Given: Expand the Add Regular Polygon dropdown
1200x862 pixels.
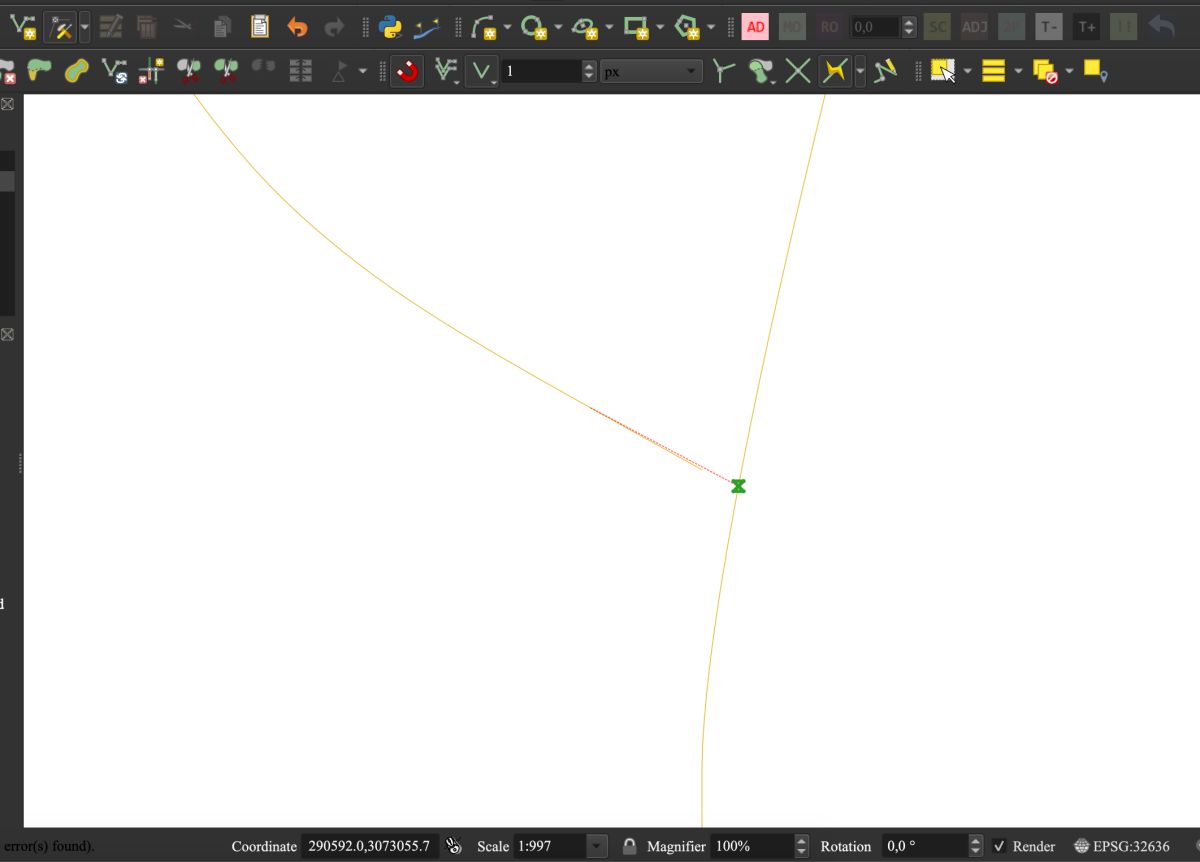Looking at the screenshot, I should 711,27.
